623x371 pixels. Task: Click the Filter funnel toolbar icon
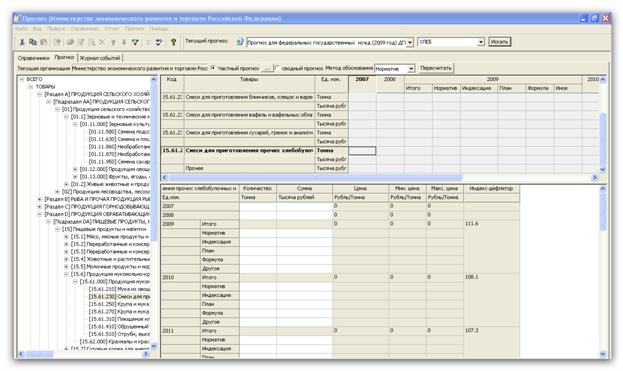point(135,42)
